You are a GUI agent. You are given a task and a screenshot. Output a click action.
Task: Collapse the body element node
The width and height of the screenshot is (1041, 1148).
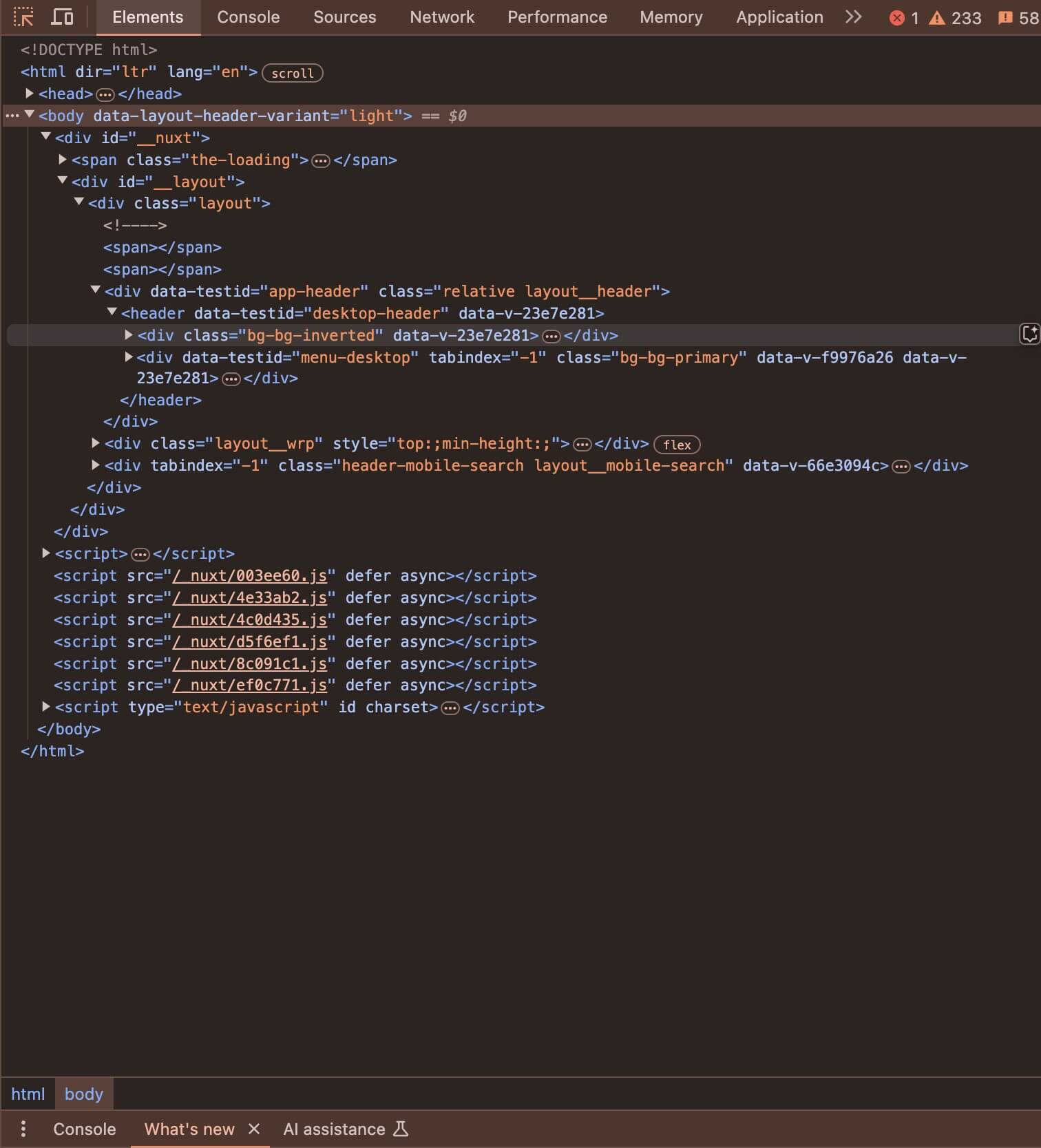point(30,115)
